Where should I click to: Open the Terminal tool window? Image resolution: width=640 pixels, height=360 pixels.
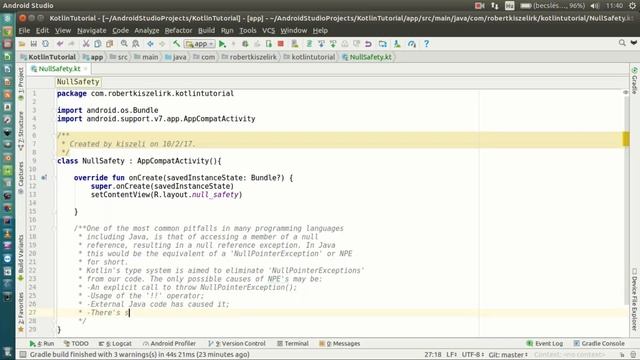click(x=293, y=344)
